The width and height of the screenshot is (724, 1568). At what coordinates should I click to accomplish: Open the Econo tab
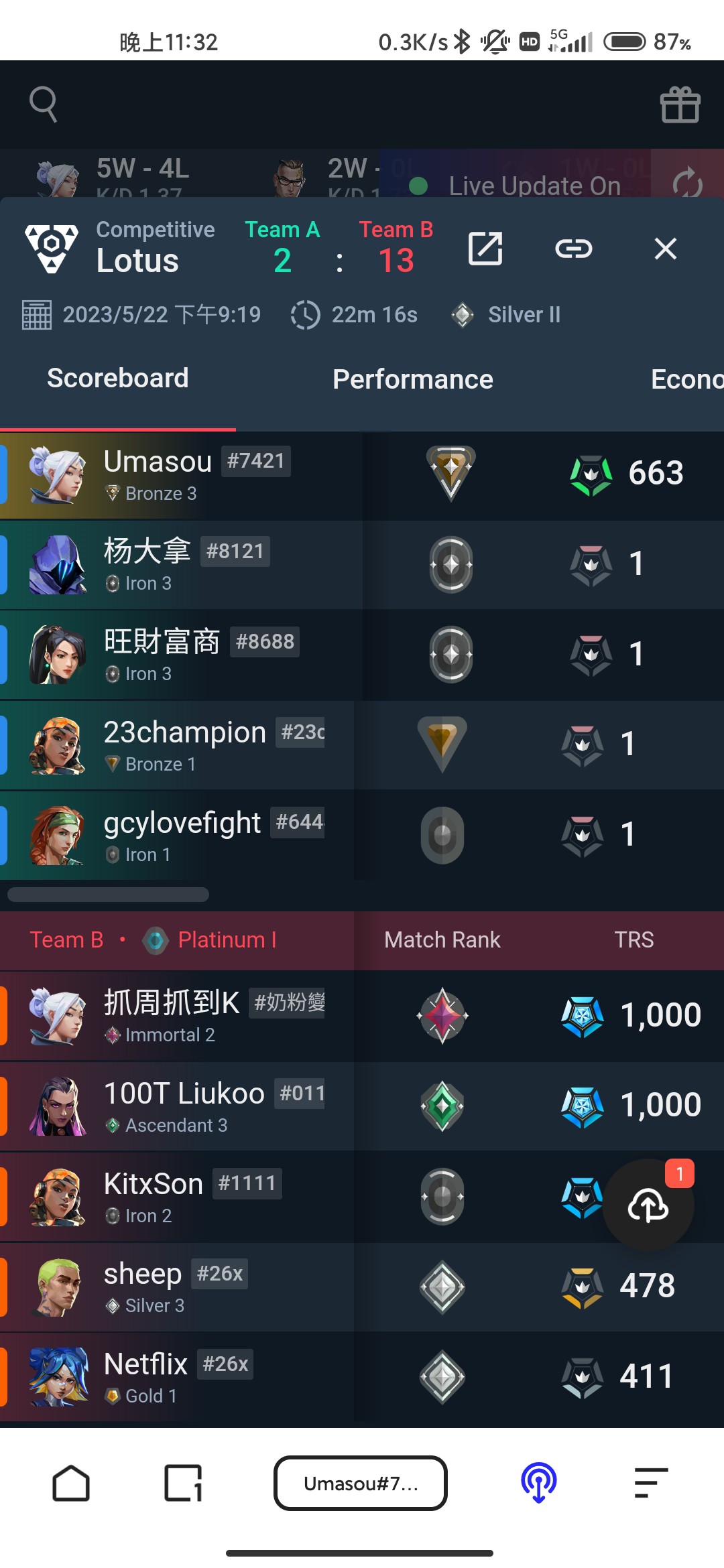coord(687,379)
